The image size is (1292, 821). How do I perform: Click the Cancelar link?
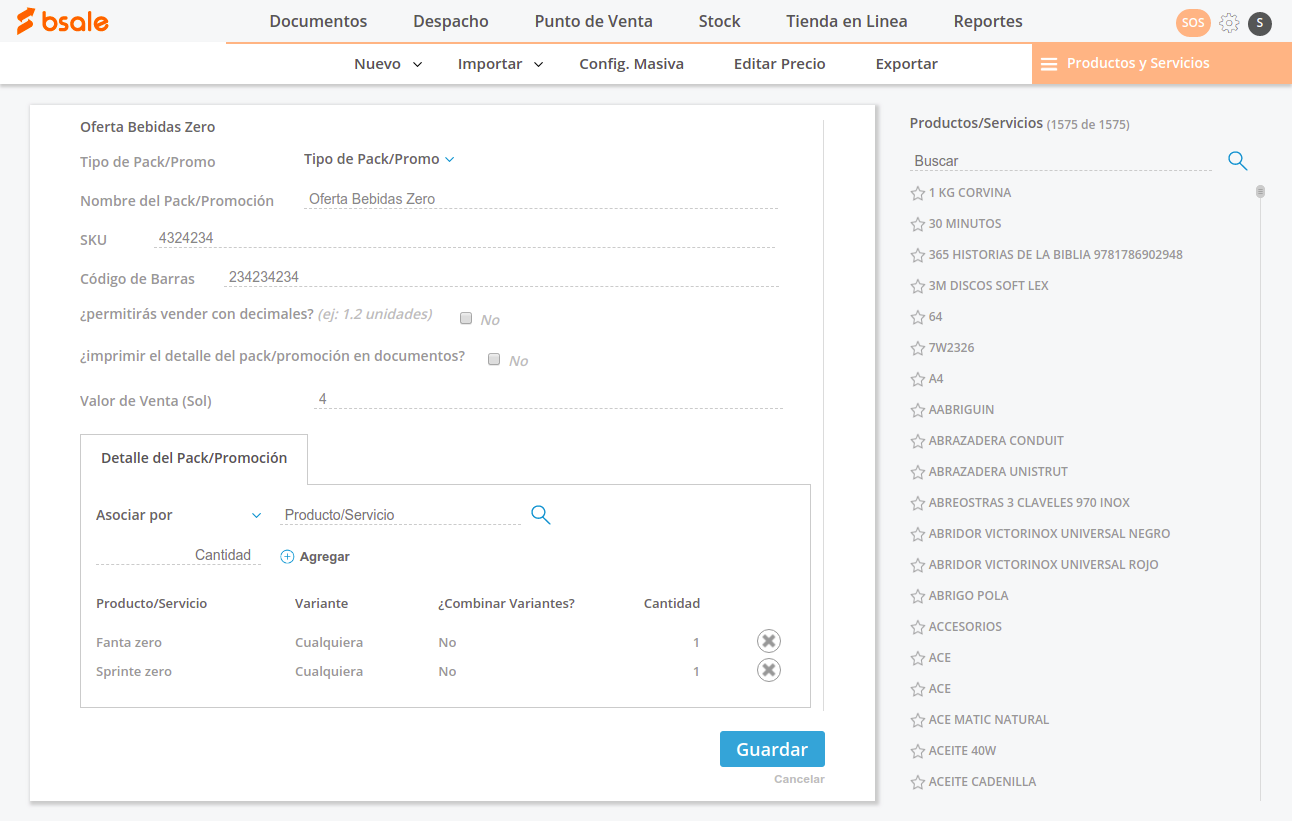[799, 779]
